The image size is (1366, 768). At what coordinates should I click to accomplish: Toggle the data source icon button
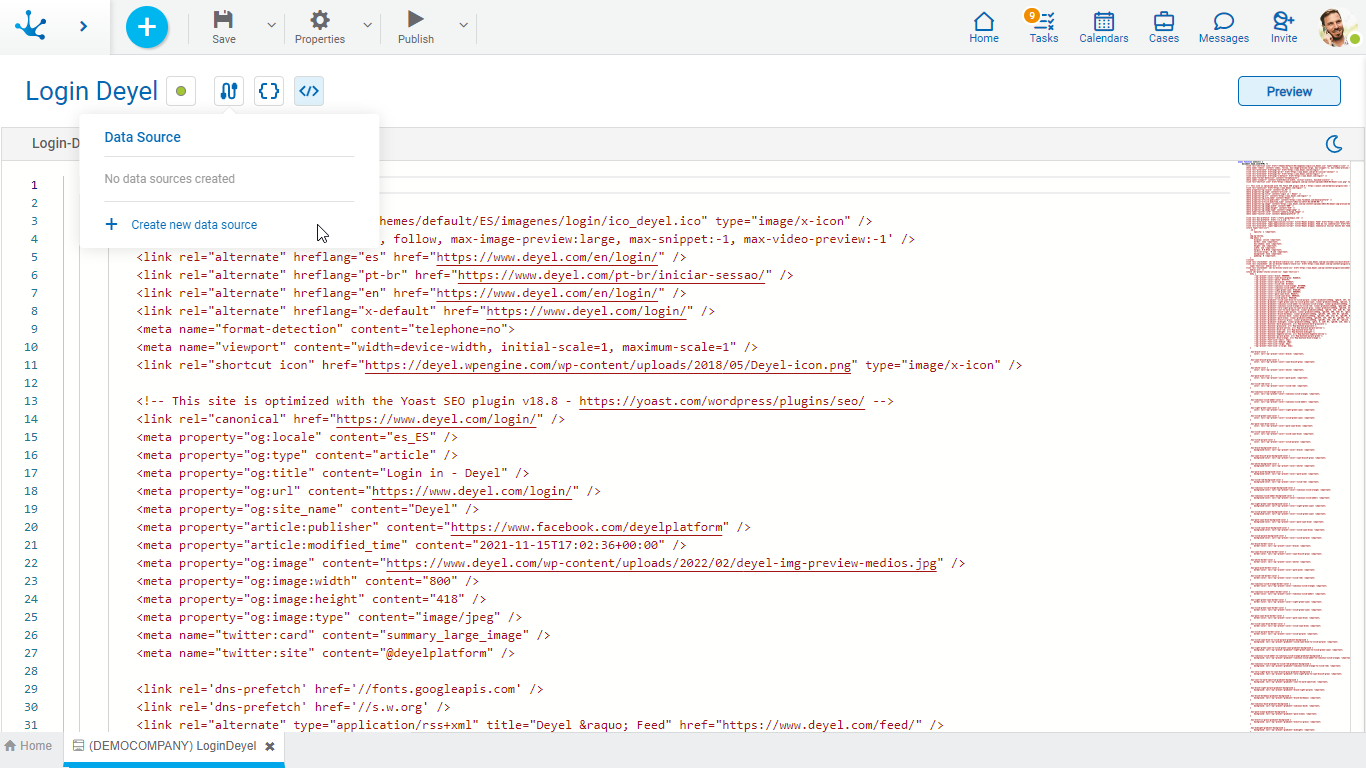[x=229, y=91]
